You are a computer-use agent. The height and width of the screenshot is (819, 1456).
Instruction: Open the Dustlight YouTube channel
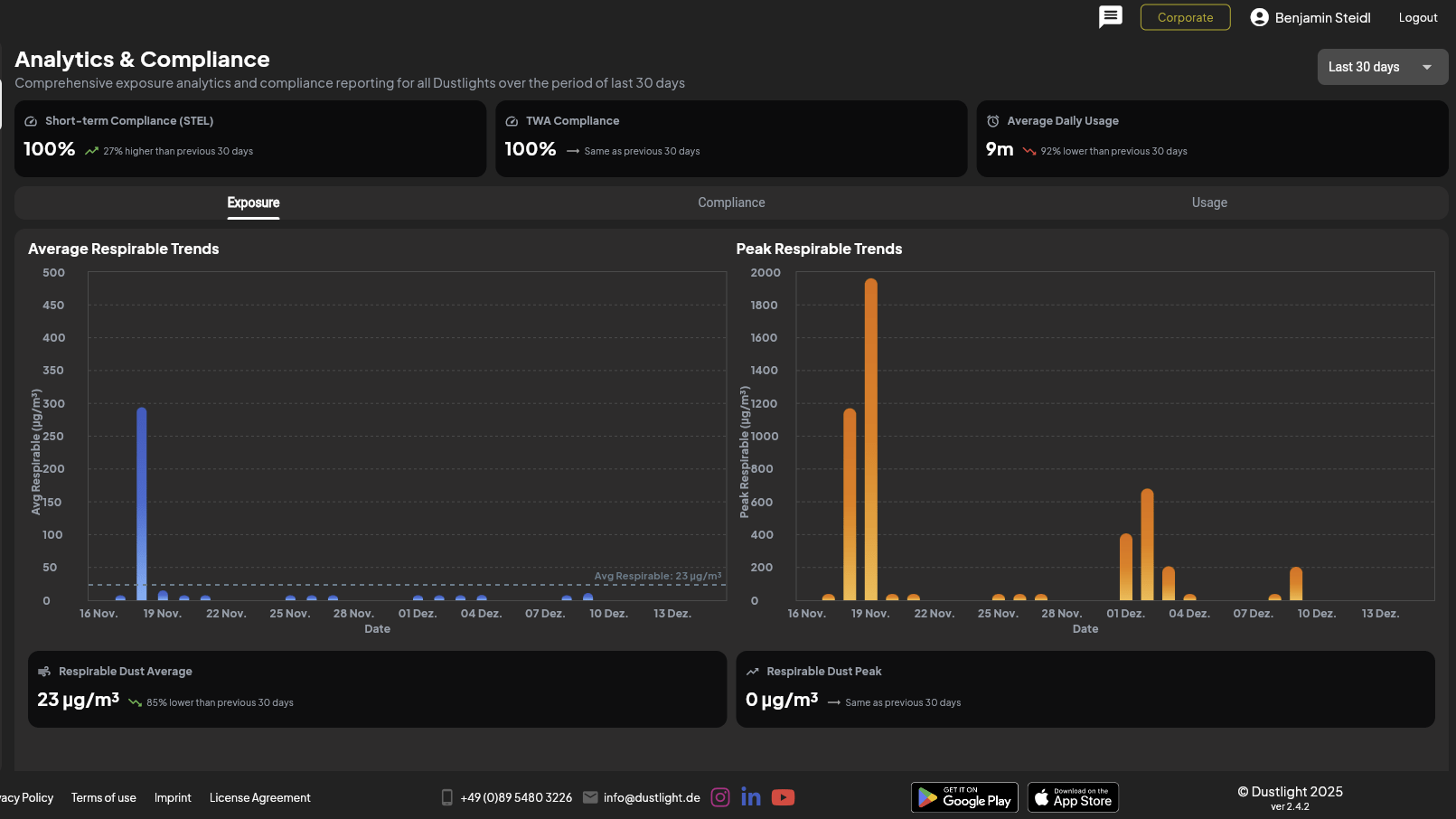point(783,797)
